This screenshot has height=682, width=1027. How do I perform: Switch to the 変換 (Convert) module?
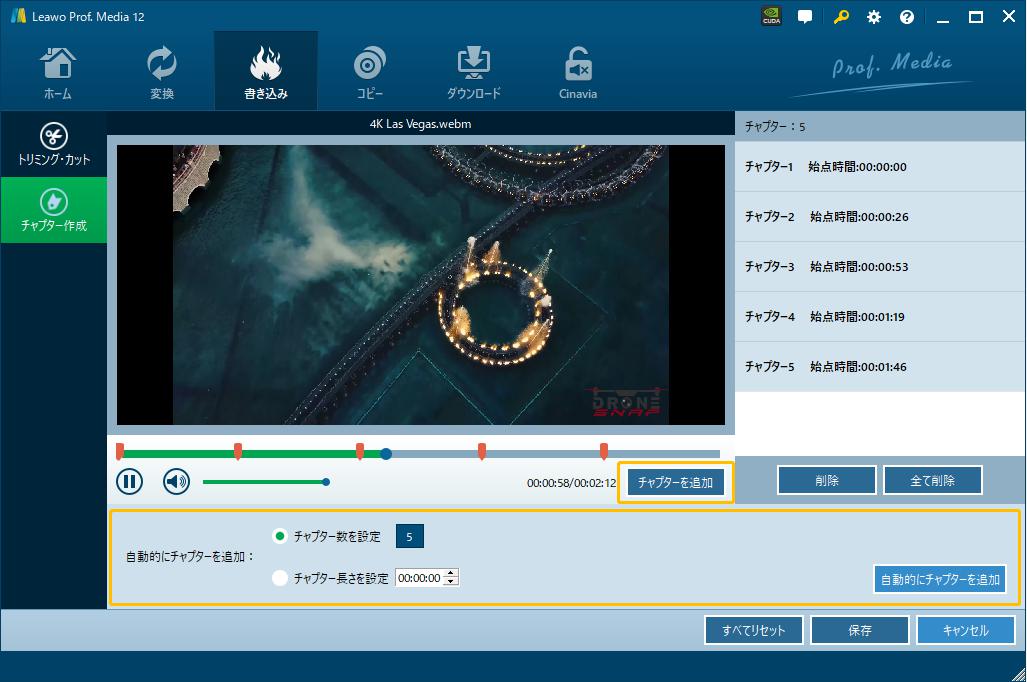(x=161, y=72)
